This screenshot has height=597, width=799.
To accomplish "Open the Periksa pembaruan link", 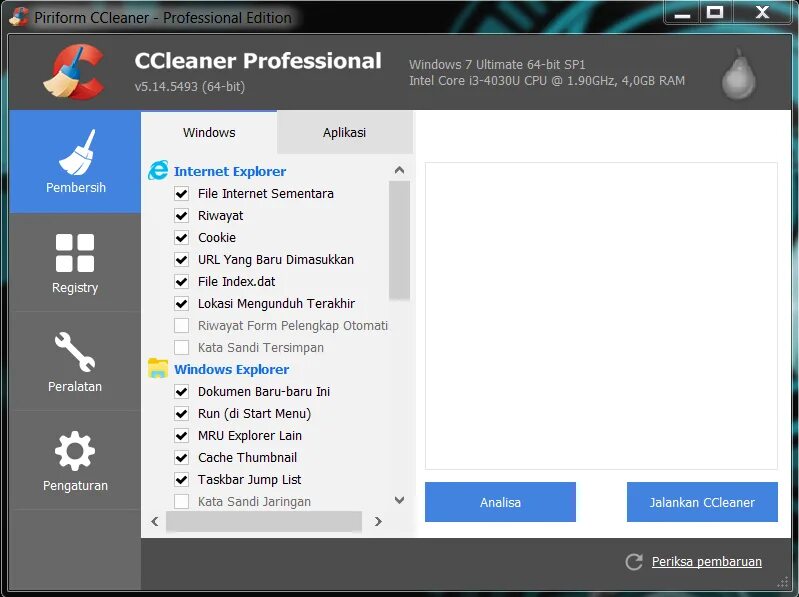I will click(707, 562).
